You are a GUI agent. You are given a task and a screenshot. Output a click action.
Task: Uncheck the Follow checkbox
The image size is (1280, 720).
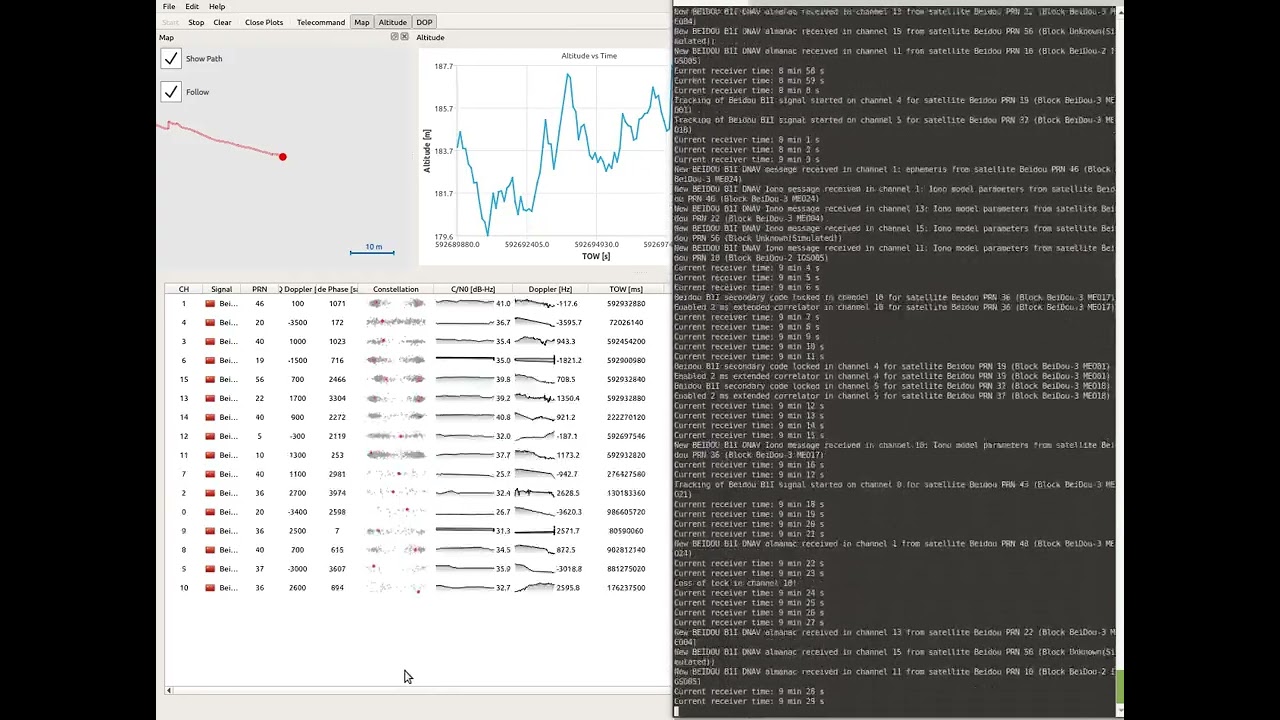point(171,92)
